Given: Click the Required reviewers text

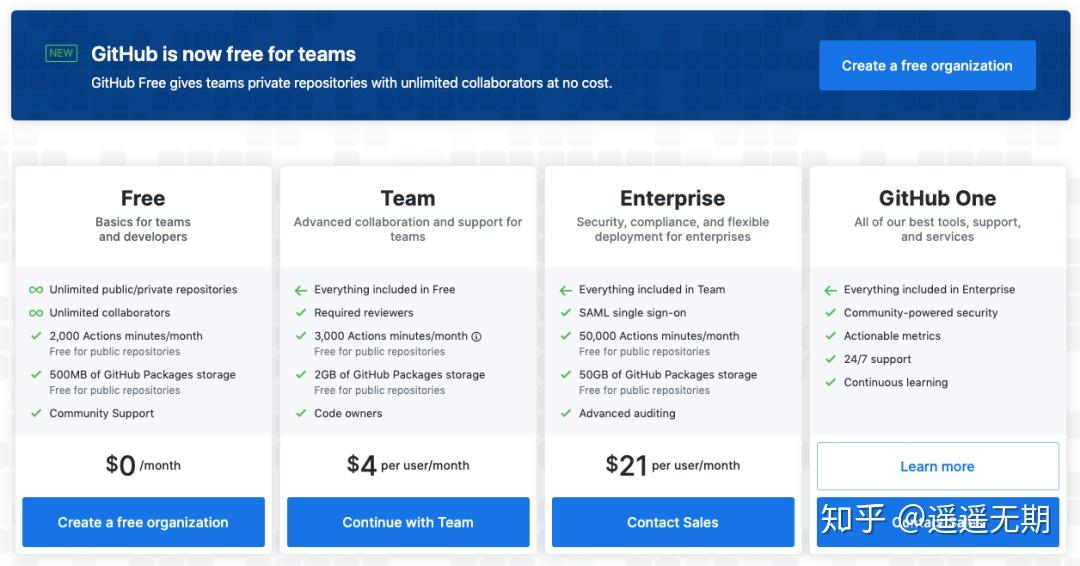Looking at the screenshot, I should [364, 313].
